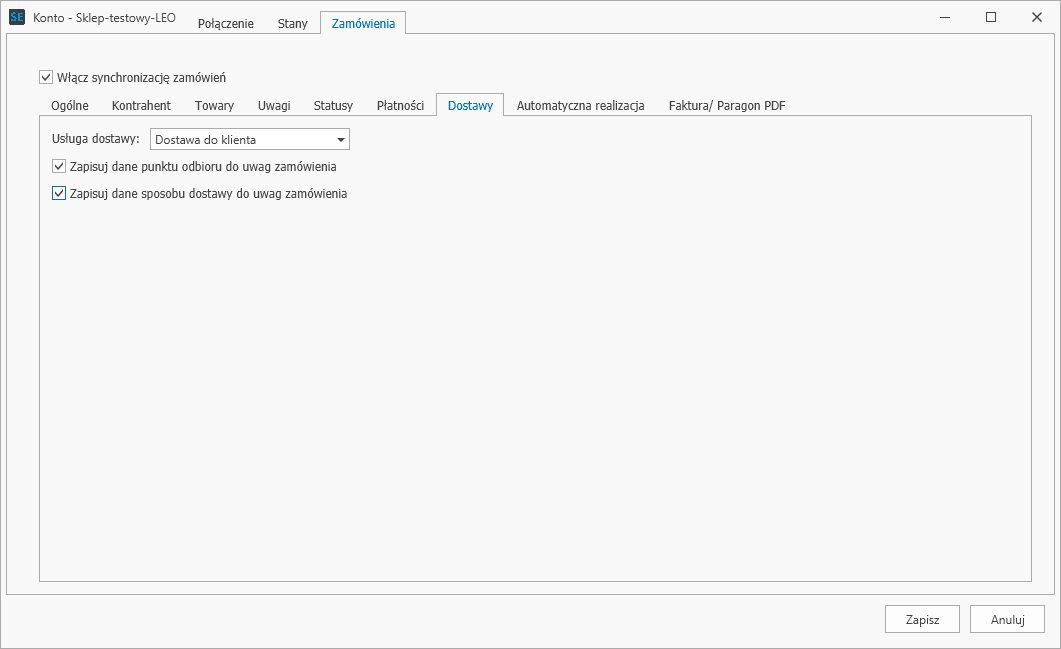Screen dimensions: 1061x649
Task: Close the Konto window
Action: [1037, 18]
